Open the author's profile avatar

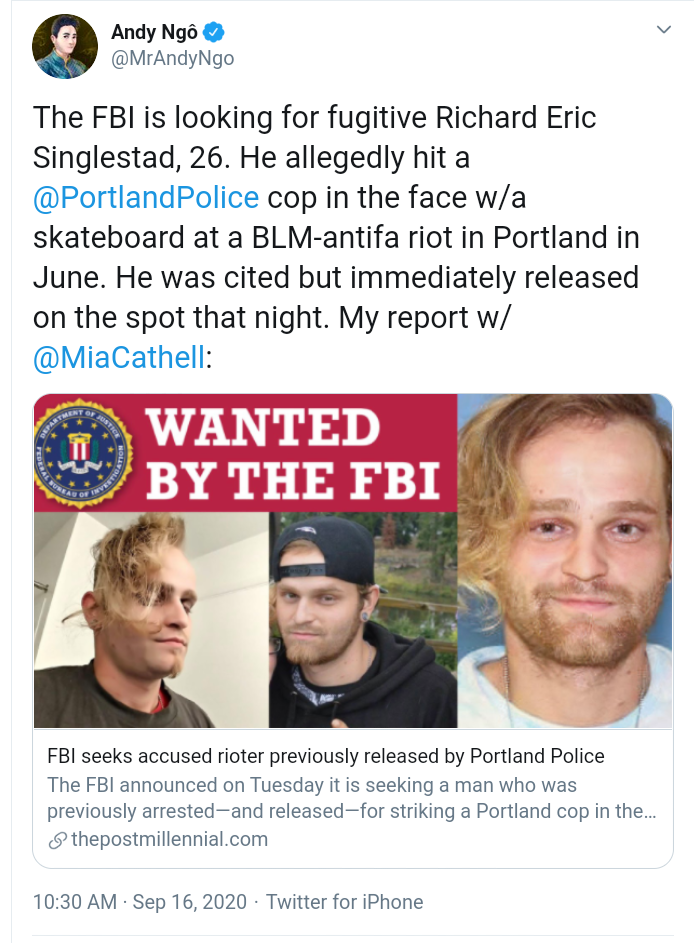point(63,46)
